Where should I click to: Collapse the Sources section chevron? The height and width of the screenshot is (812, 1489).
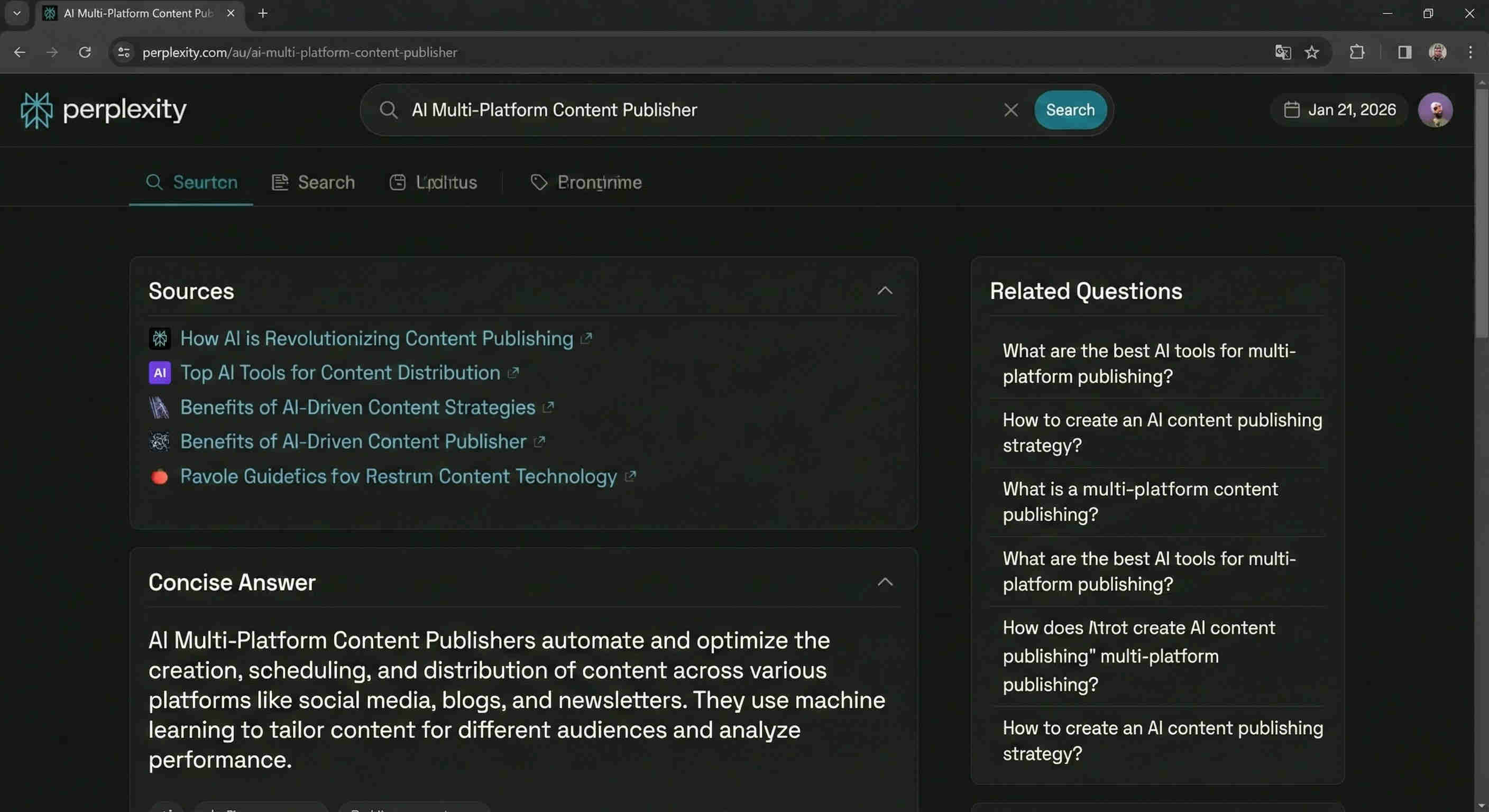click(885, 291)
